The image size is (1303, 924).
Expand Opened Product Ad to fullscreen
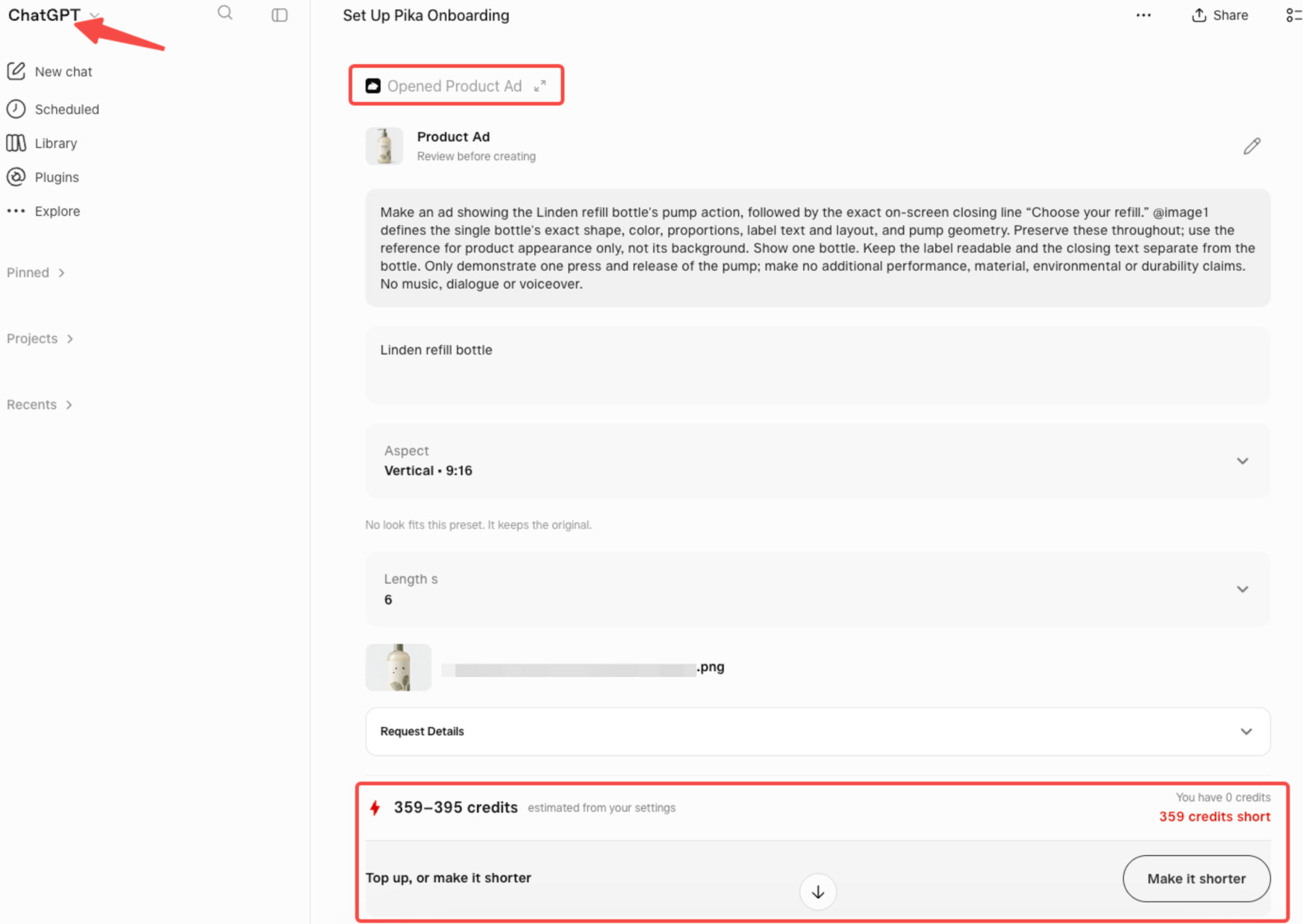(540, 86)
